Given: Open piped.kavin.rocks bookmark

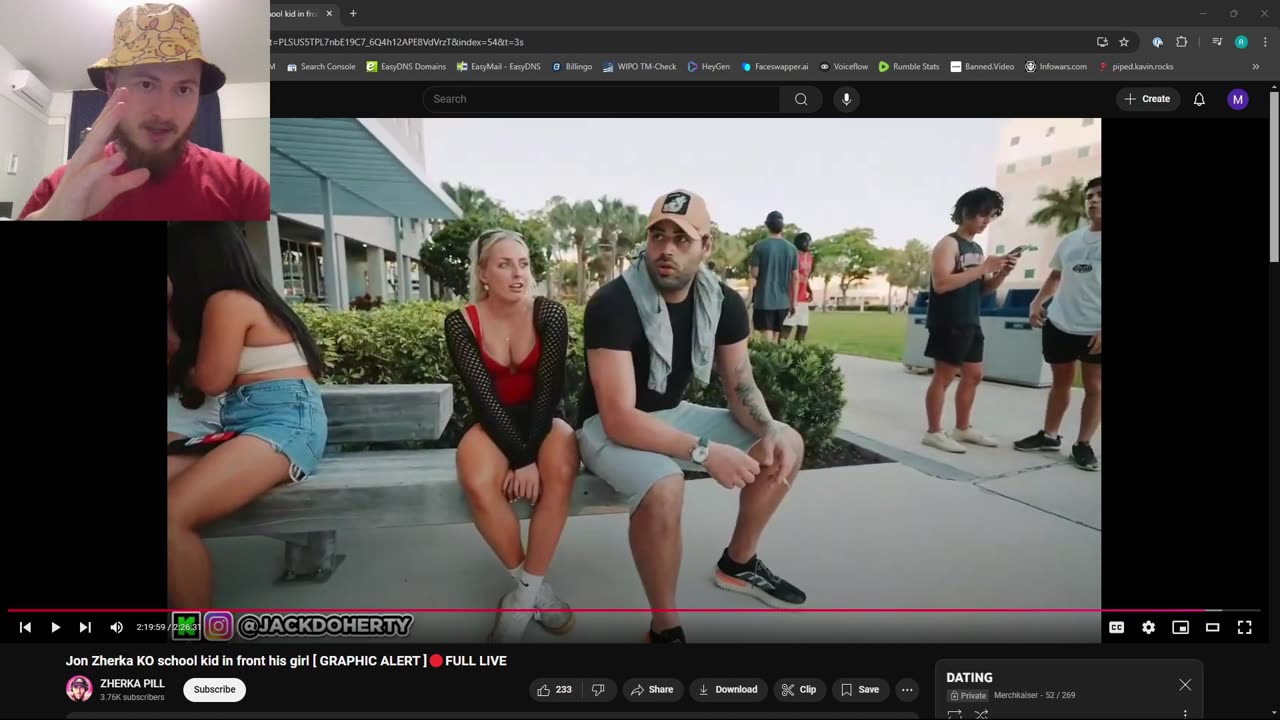Looking at the screenshot, I should point(1136,67).
